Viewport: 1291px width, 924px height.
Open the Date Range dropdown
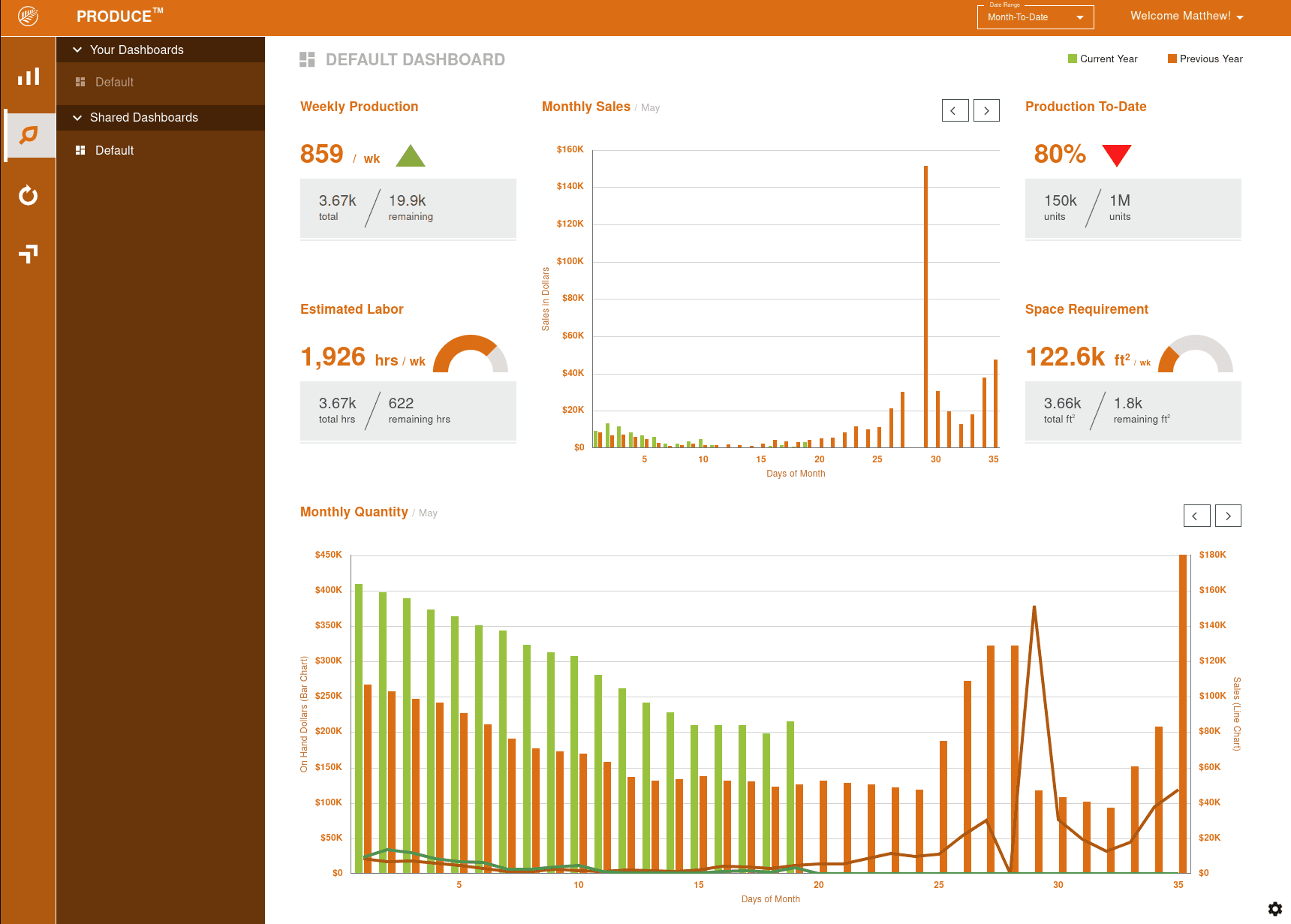pos(1035,17)
